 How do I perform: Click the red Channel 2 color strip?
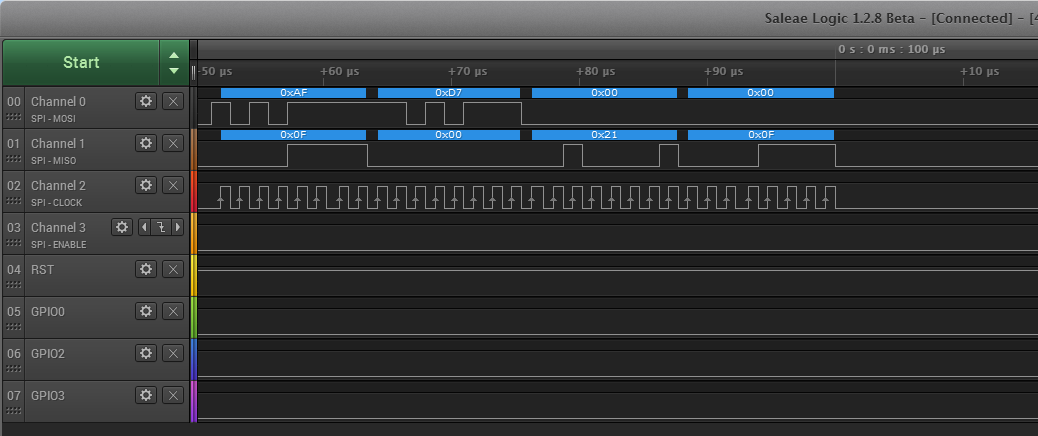pos(194,191)
